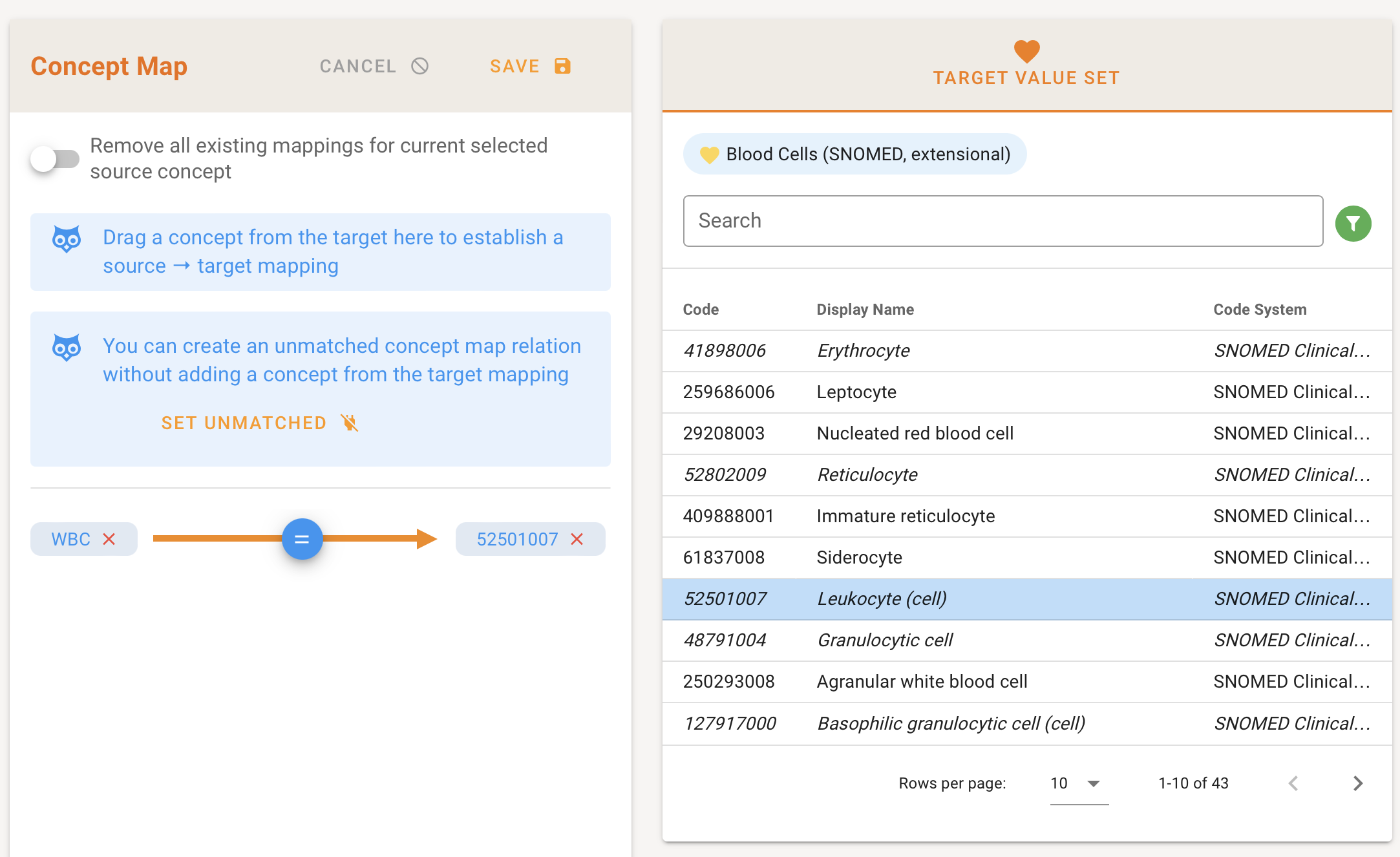Screen dimensions: 1400x857
Task: Go to next page of results
Action: click(x=1357, y=783)
